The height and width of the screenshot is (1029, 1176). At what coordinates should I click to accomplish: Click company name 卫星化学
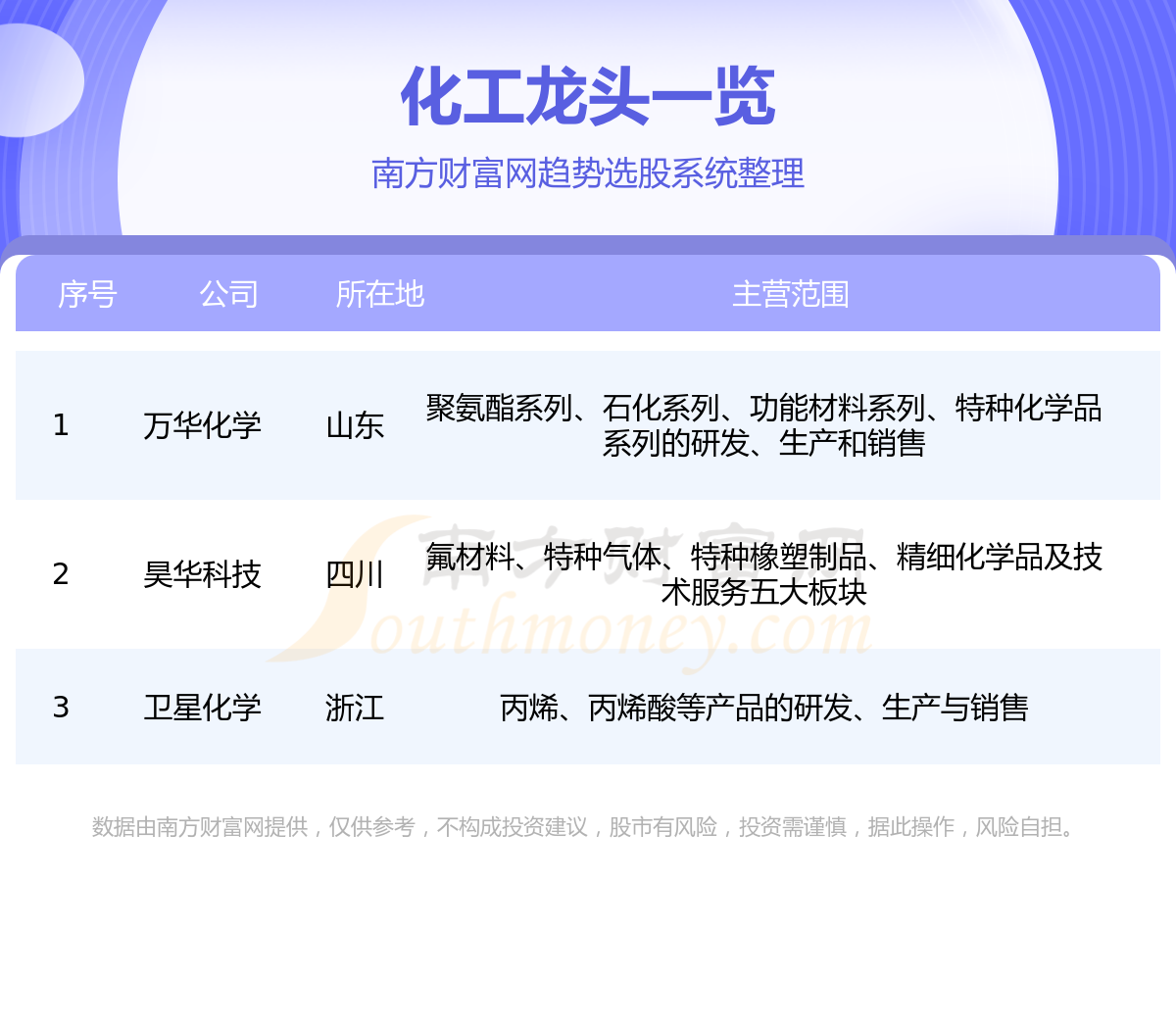click(202, 708)
